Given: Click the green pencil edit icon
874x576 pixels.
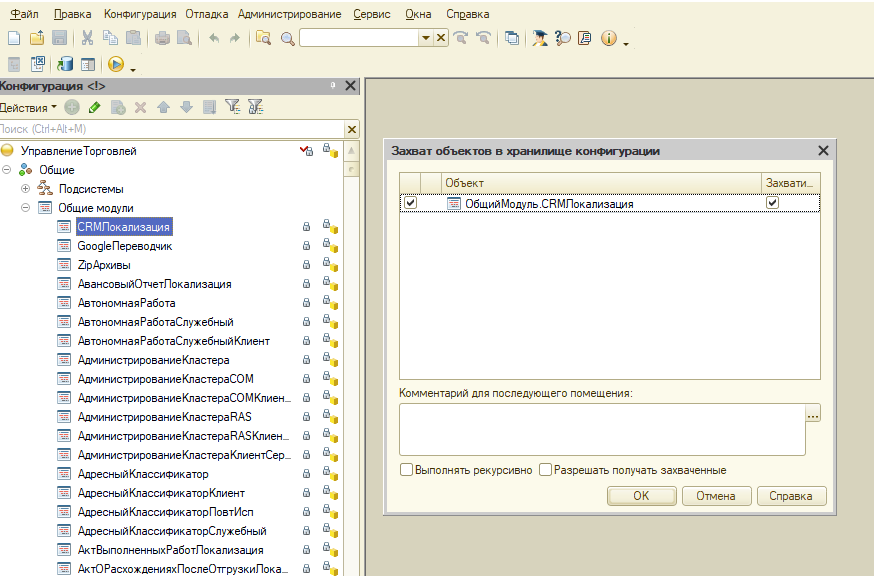Looking at the screenshot, I should pyautogui.click(x=95, y=107).
